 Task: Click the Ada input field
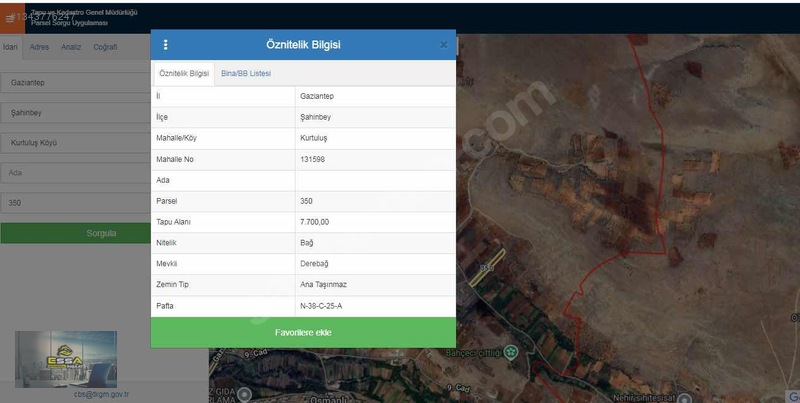(x=76, y=173)
